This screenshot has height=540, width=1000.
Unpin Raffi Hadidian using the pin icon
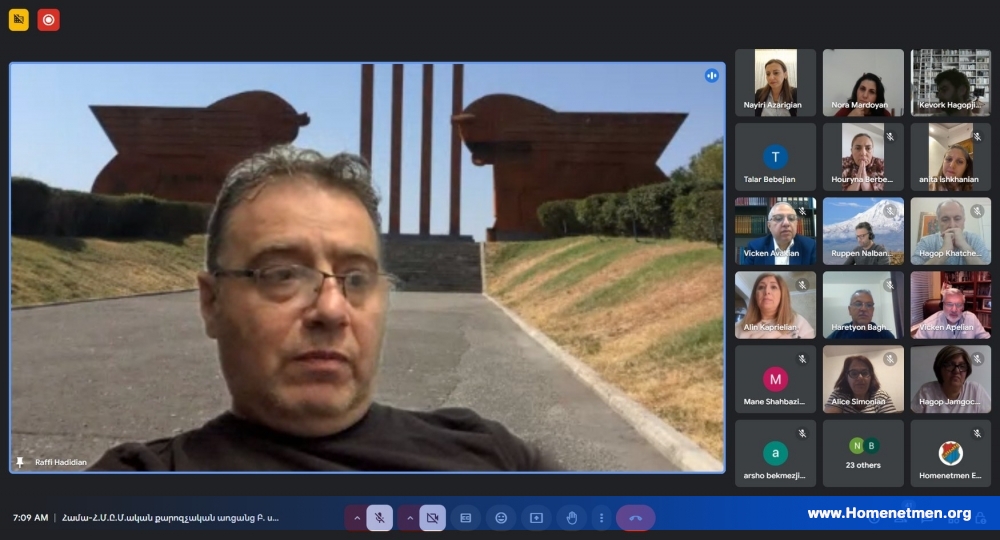coord(20,462)
